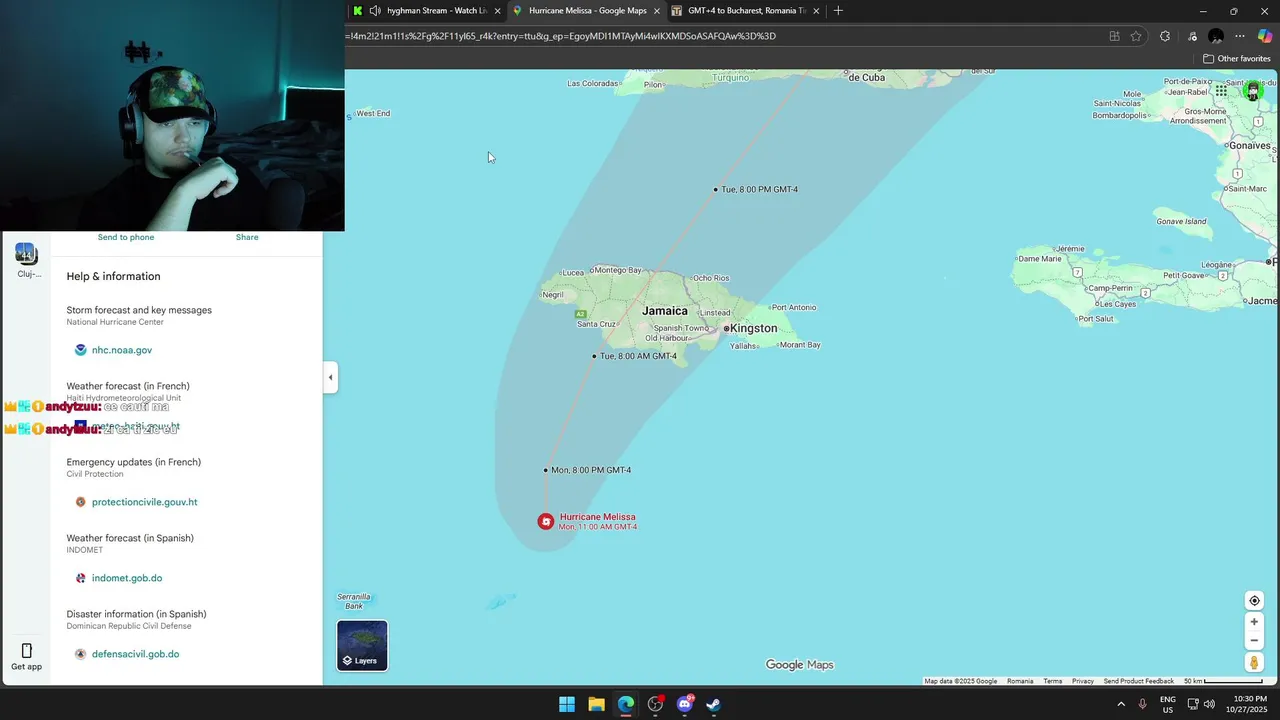This screenshot has height=720, width=1280.
Task: Open browser Settings and more menu
Action: (1240, 36)
